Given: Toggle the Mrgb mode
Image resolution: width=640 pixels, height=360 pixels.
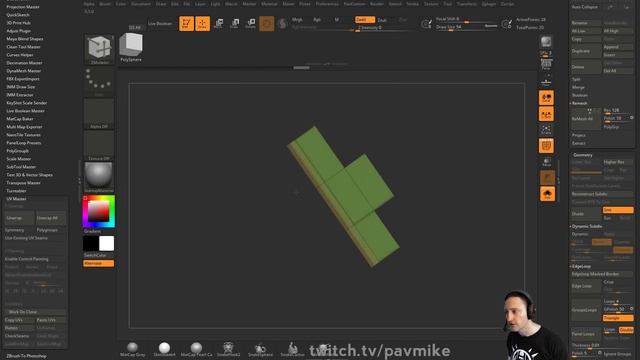Looking at the screenshot, I should pos(297,20).
